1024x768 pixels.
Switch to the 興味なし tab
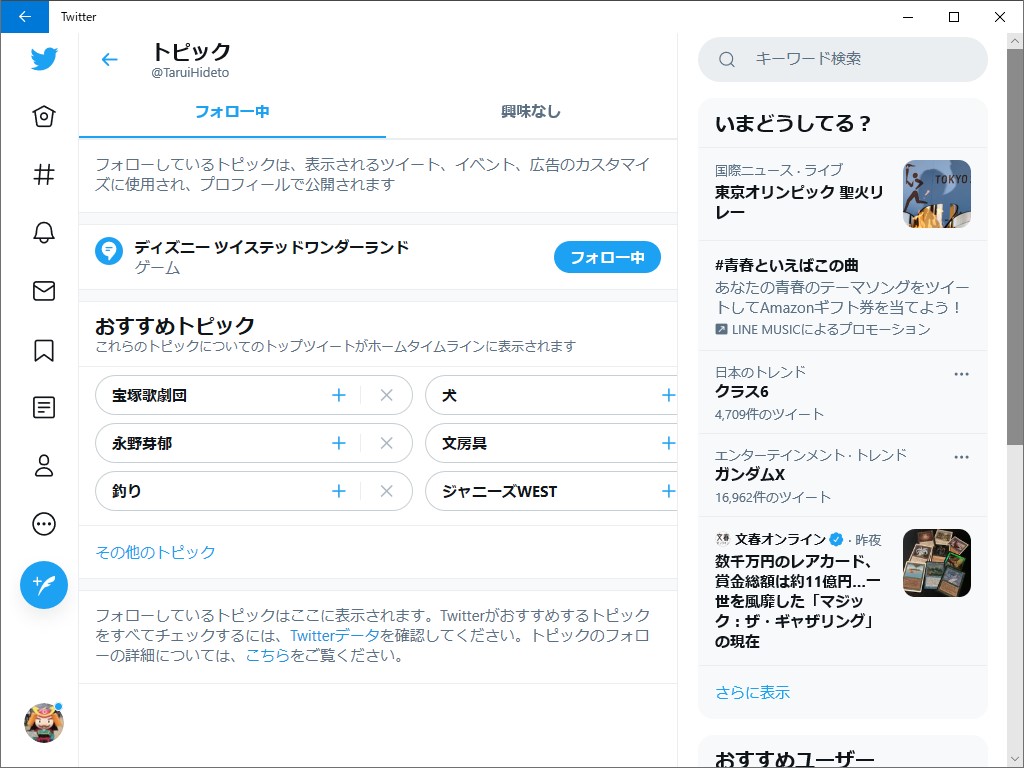pos(531,113)
